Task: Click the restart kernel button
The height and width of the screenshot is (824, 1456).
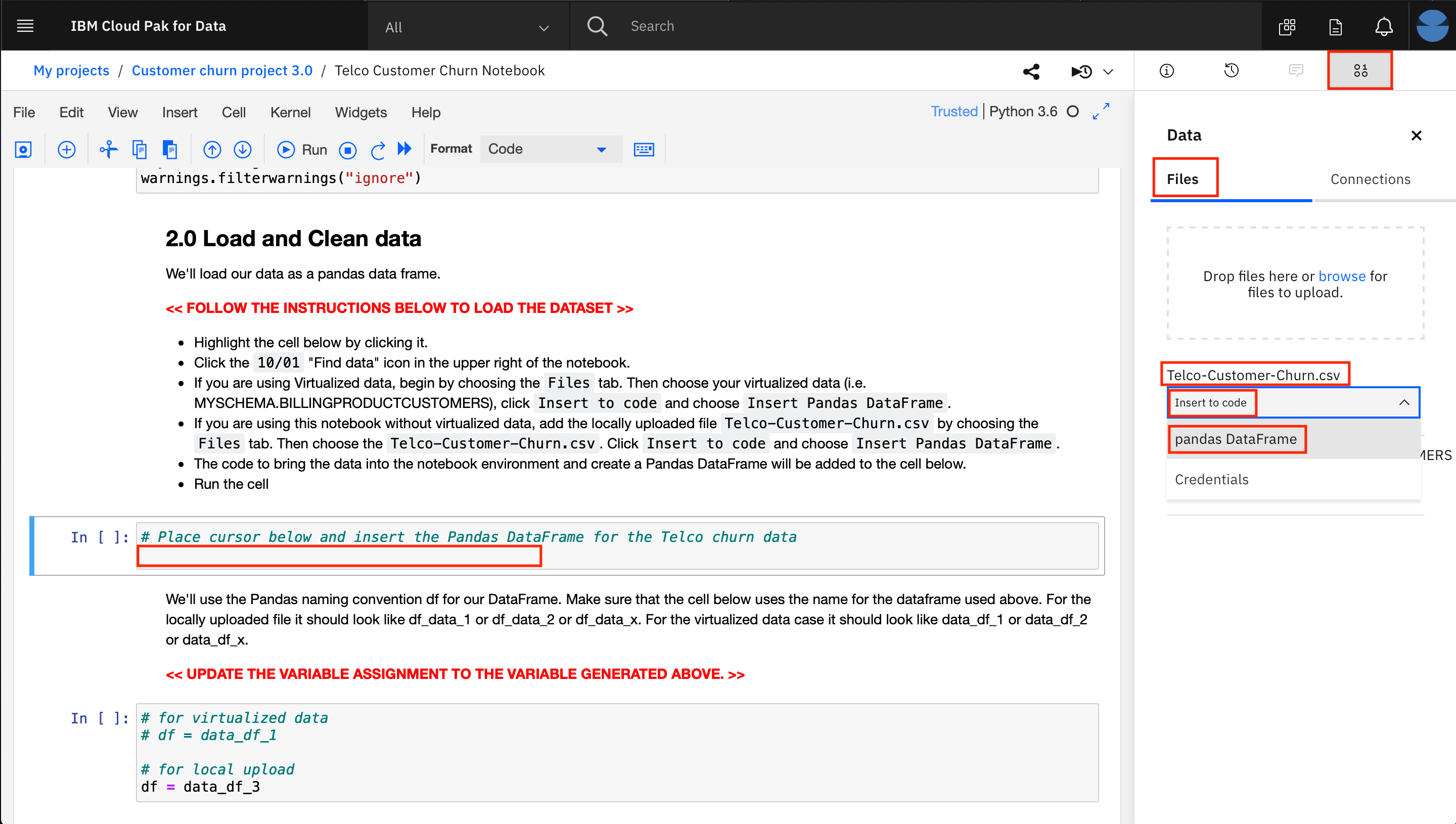Action: tap(377, 149)
